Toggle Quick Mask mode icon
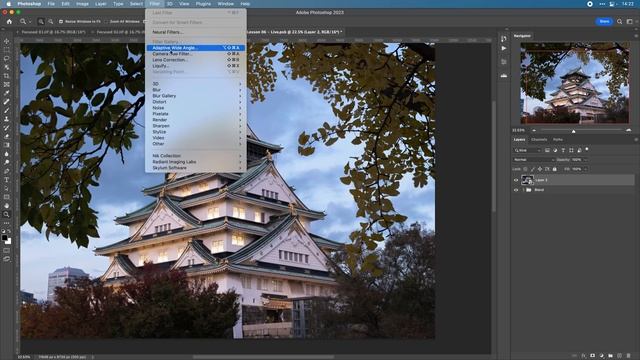The image size is (640, 360). coord(7,250)
